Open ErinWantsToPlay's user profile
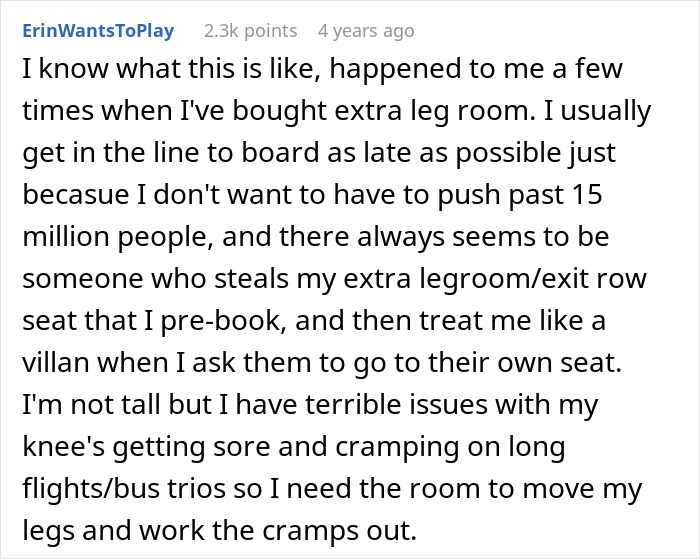 (98, 30)
